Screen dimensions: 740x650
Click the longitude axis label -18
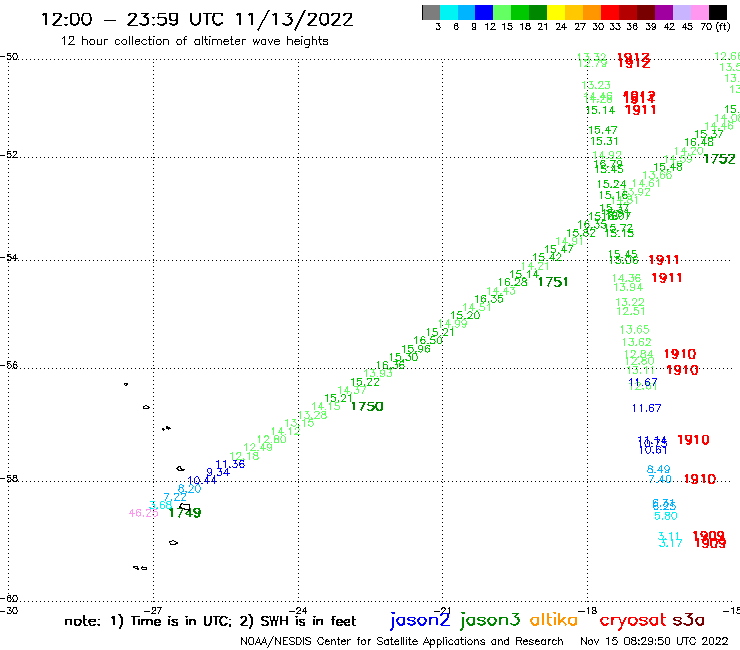[x=588, y=610]
